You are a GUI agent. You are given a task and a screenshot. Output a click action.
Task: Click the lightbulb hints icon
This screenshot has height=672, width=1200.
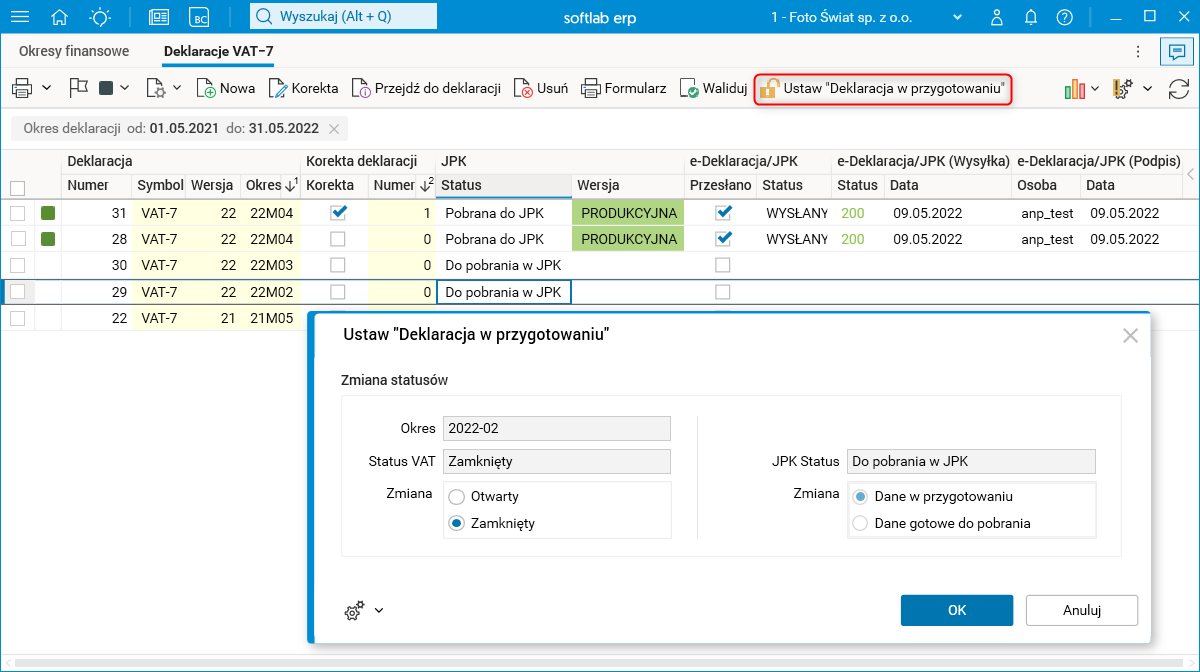[101, 17]
